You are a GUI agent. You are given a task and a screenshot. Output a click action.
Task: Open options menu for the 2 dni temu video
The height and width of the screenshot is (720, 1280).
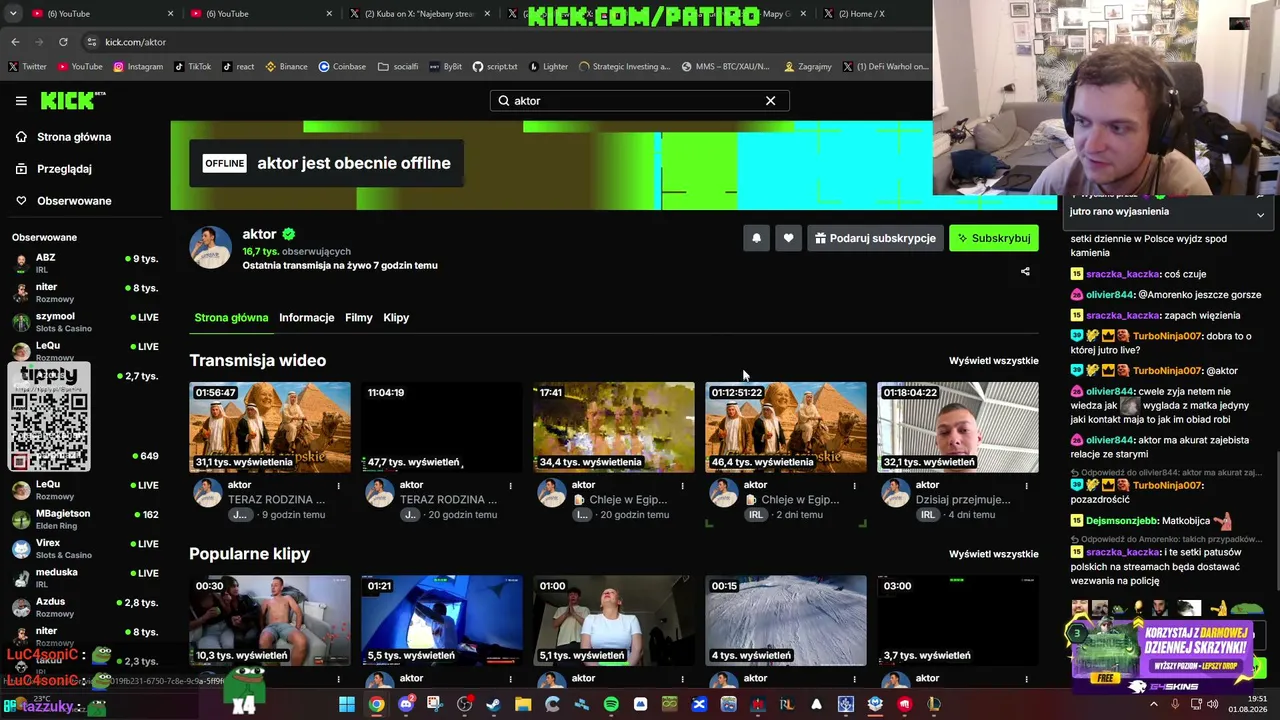tap(854, 486)
